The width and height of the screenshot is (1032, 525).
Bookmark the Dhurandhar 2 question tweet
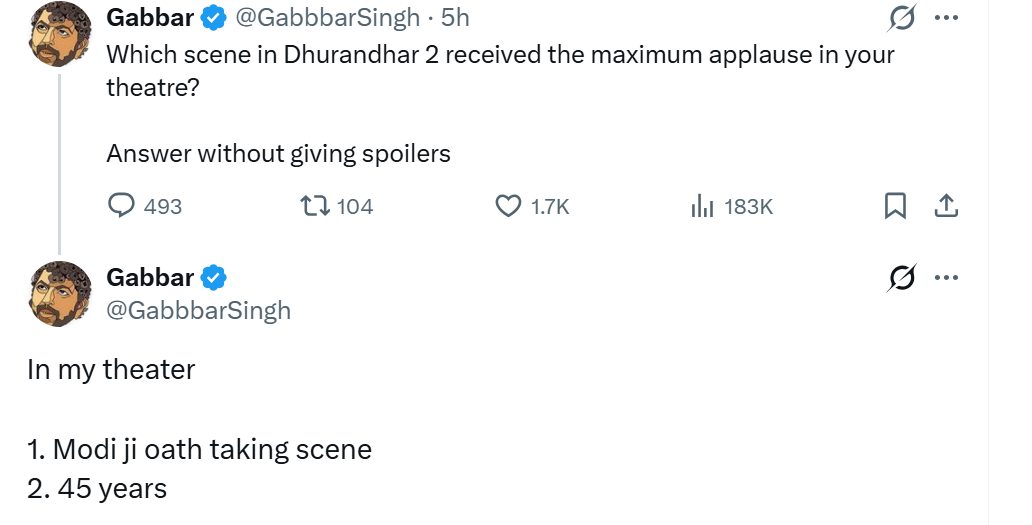coord(896,206)
